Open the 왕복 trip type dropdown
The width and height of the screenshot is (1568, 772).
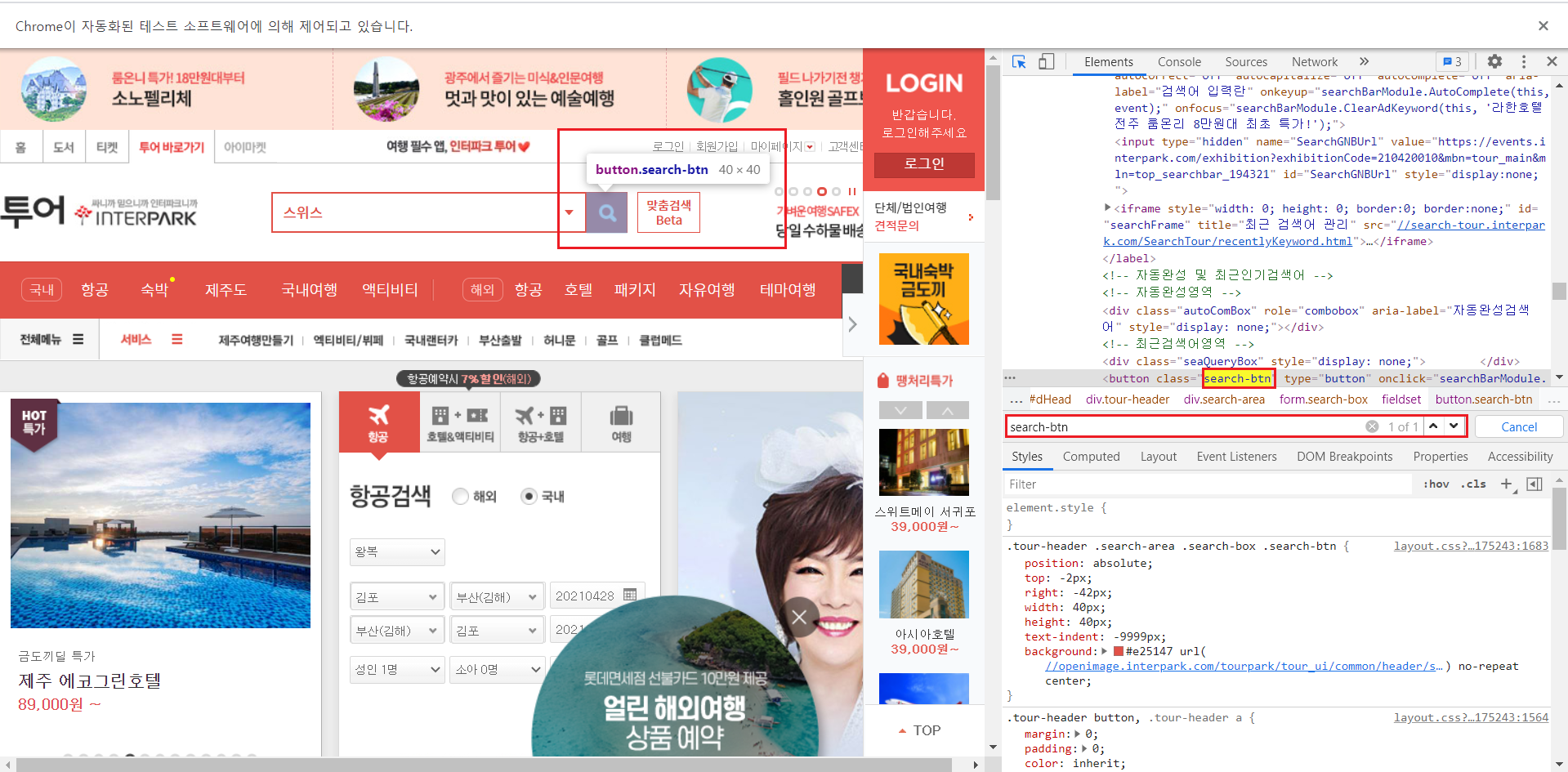coord(397,551)
